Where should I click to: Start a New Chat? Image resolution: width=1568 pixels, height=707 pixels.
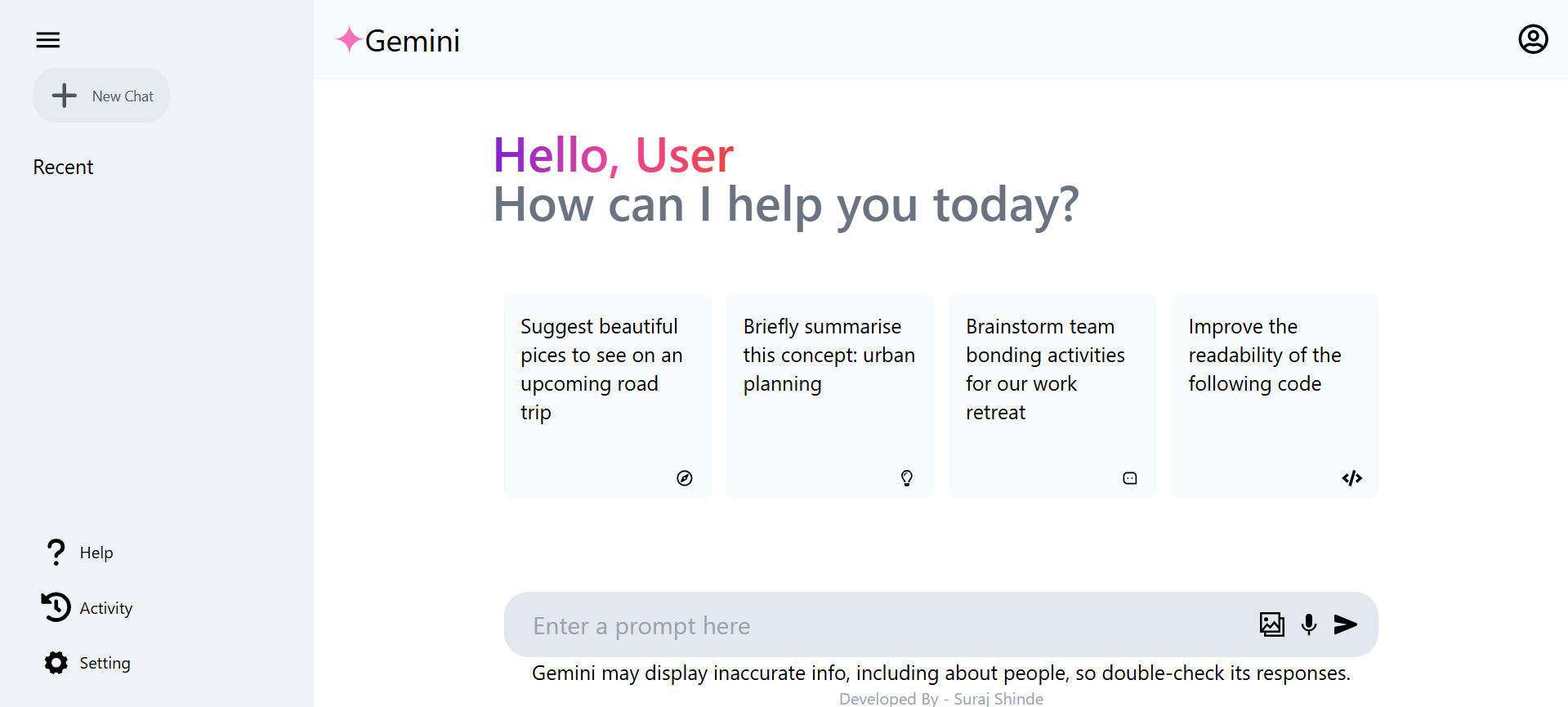pos(101,96)
